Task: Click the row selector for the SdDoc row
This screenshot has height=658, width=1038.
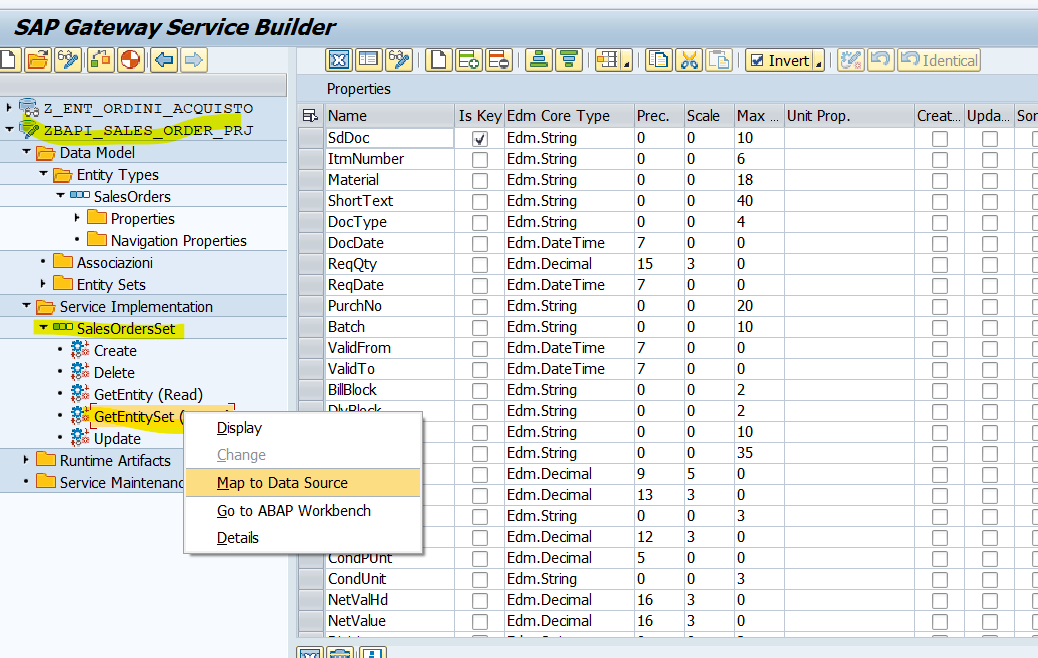Action: point(310,138)
